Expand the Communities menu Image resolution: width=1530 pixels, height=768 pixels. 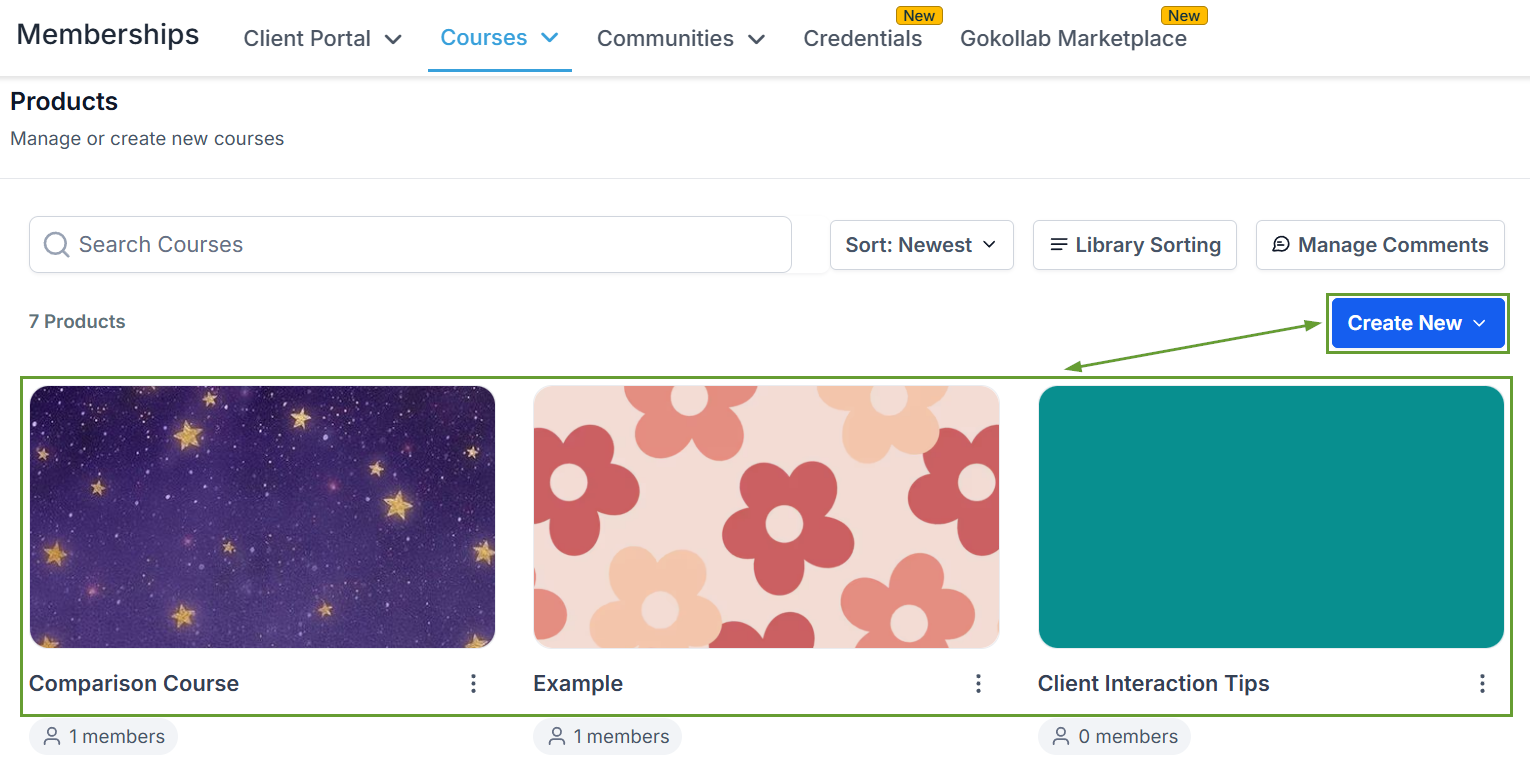tap(680, 39)
